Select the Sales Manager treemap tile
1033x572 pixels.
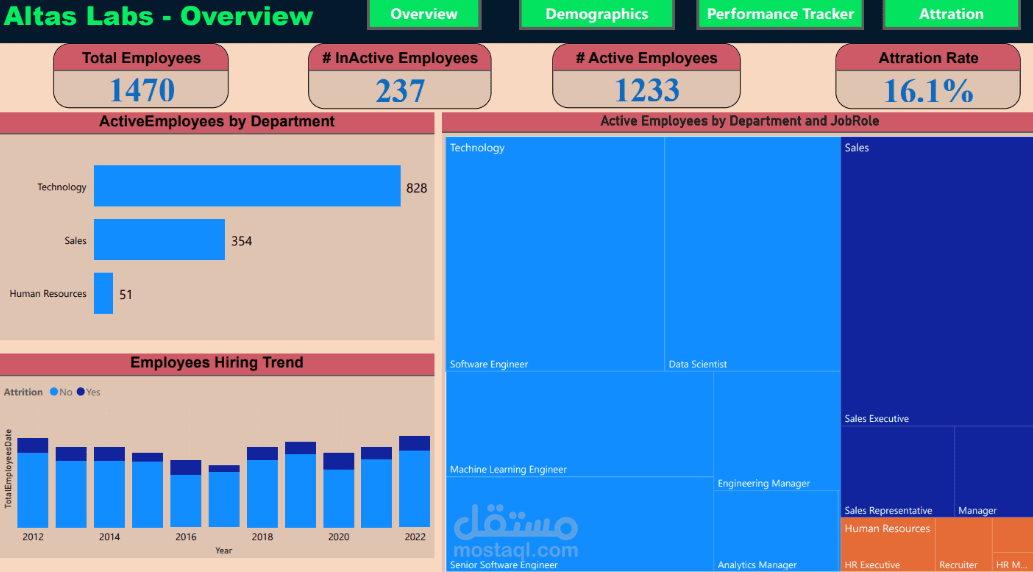[993, 471]
